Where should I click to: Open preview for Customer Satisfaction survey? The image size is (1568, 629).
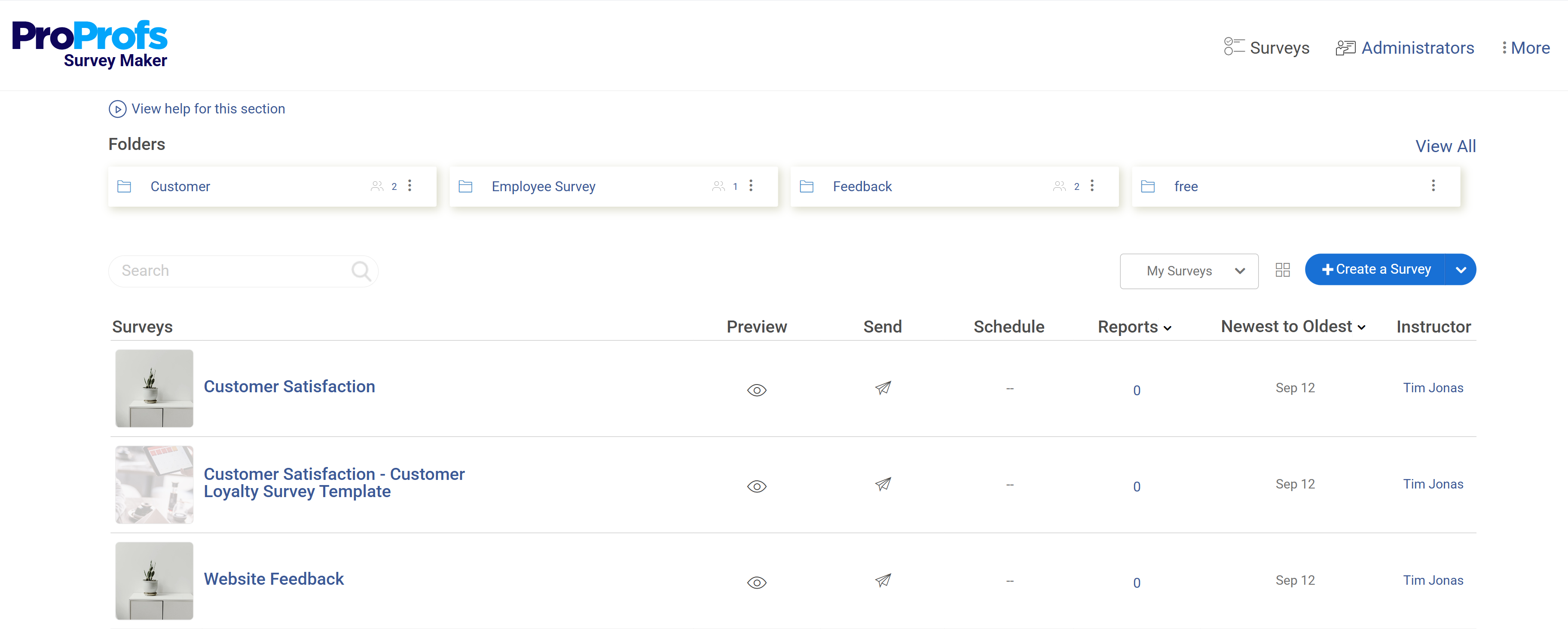pyautogui.click(x=757, y=390)
